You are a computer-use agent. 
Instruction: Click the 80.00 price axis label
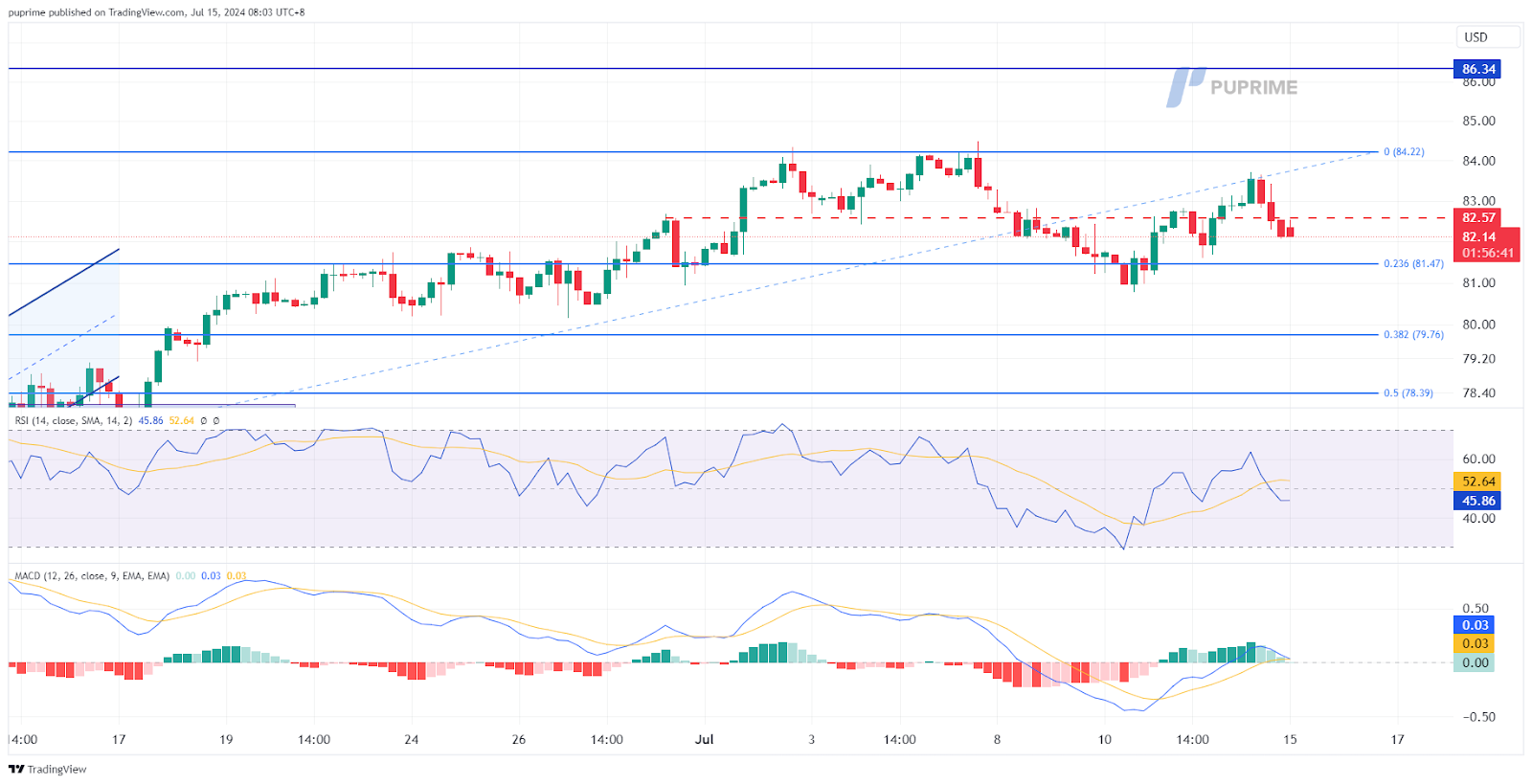(x=1478, y=324)
